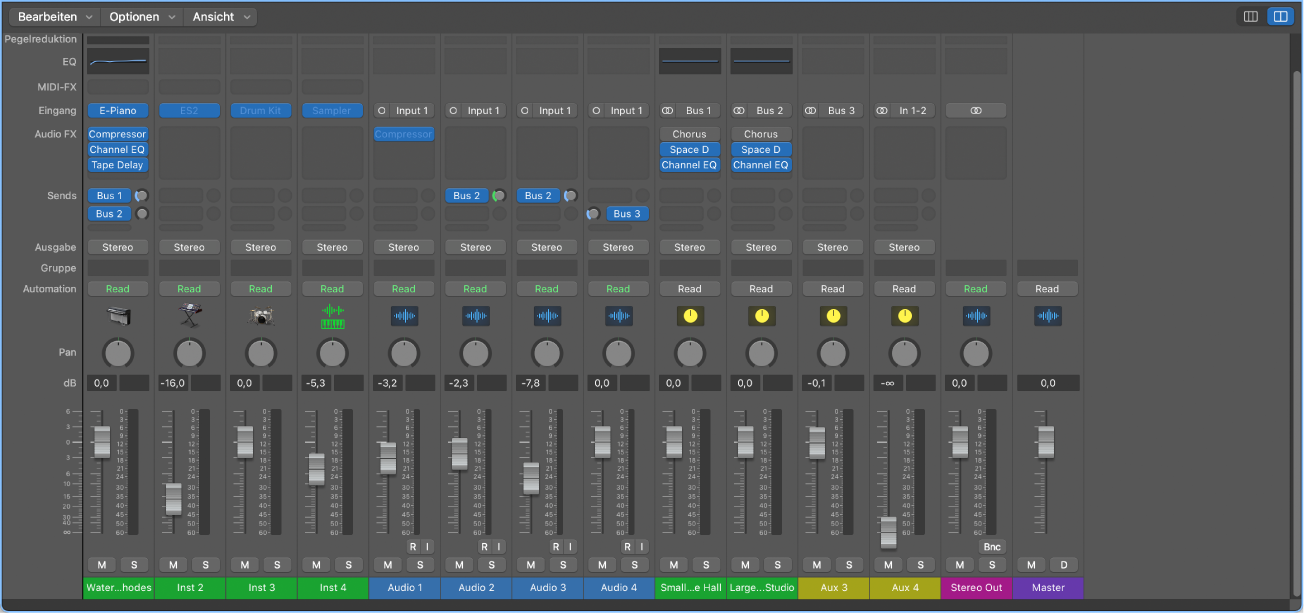Viewport: 1306px width, 614px height.
Task: Click the E-Piano keyboard instrument icon
Action: pos(117,315)
